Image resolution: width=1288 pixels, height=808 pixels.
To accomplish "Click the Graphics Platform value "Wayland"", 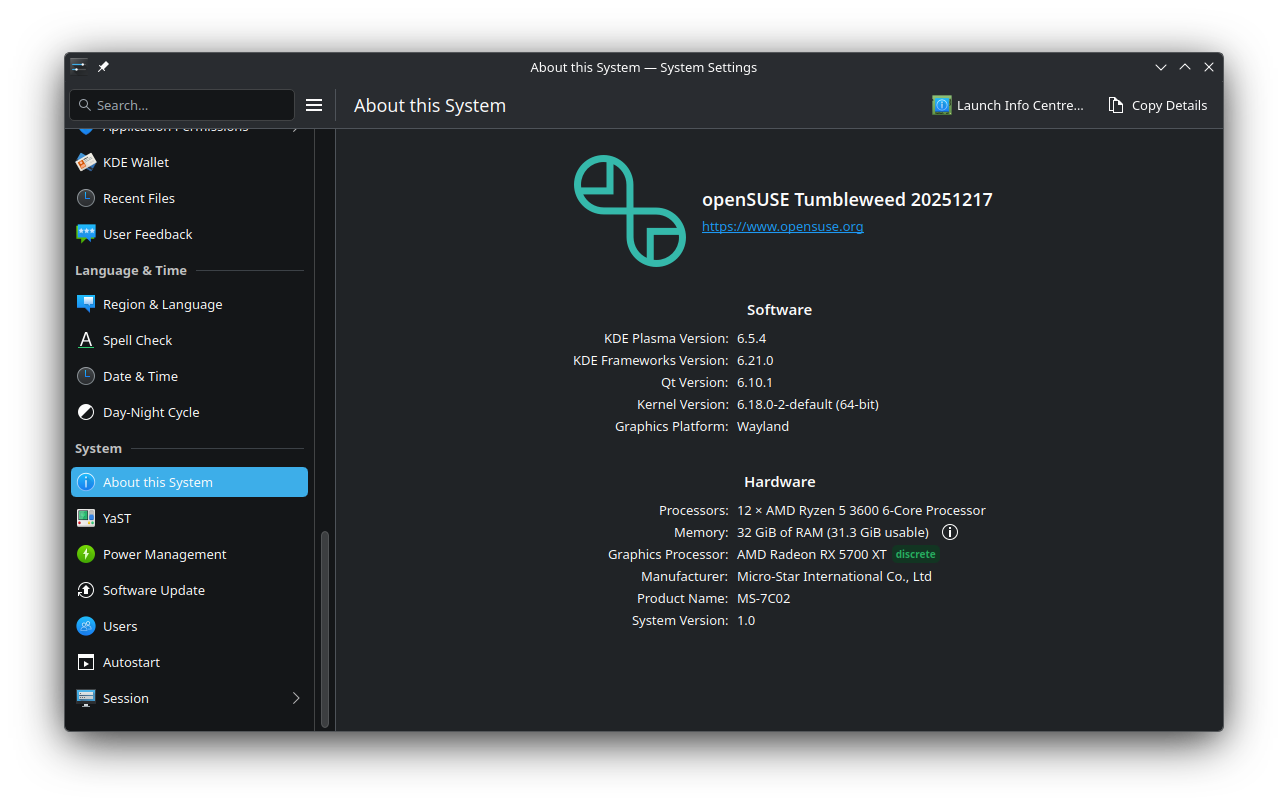I will [763, 426].
